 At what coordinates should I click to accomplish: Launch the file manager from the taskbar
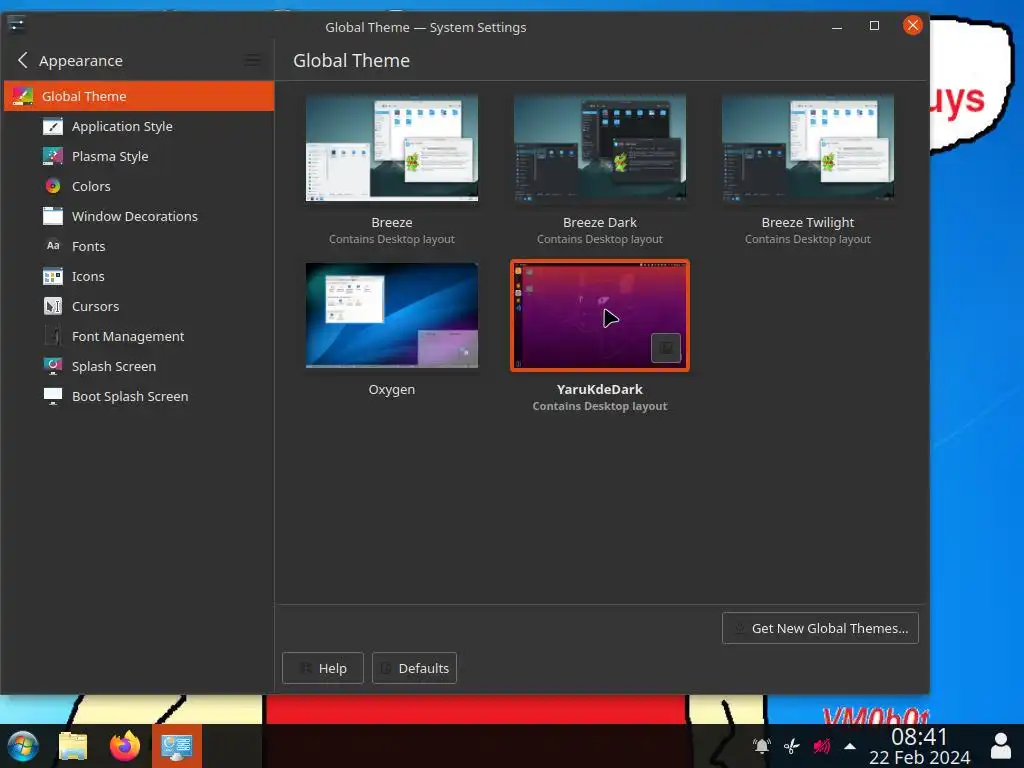[x=73, y=746]
